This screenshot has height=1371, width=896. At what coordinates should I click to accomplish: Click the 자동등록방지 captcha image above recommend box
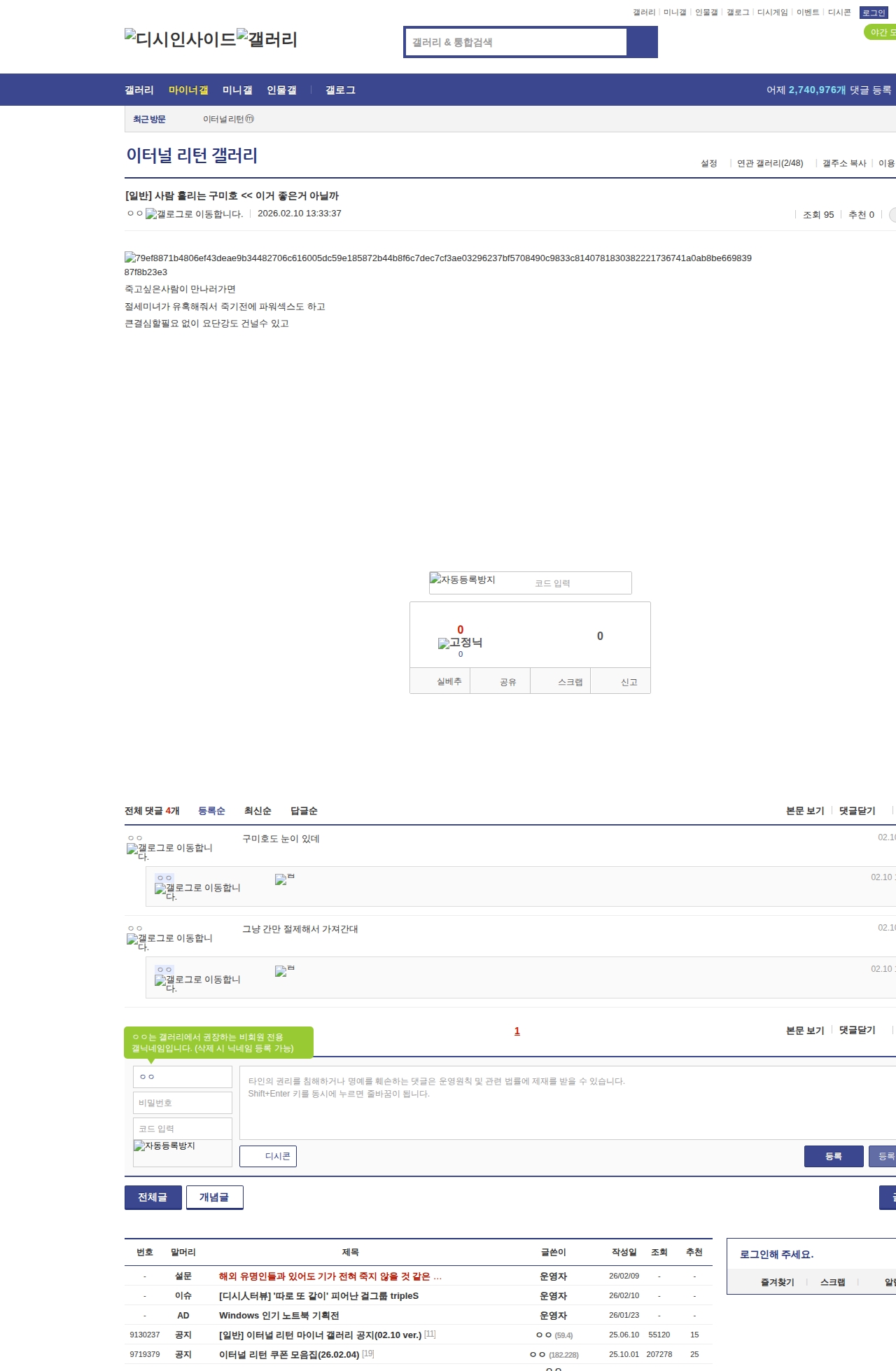click(463, 580)
